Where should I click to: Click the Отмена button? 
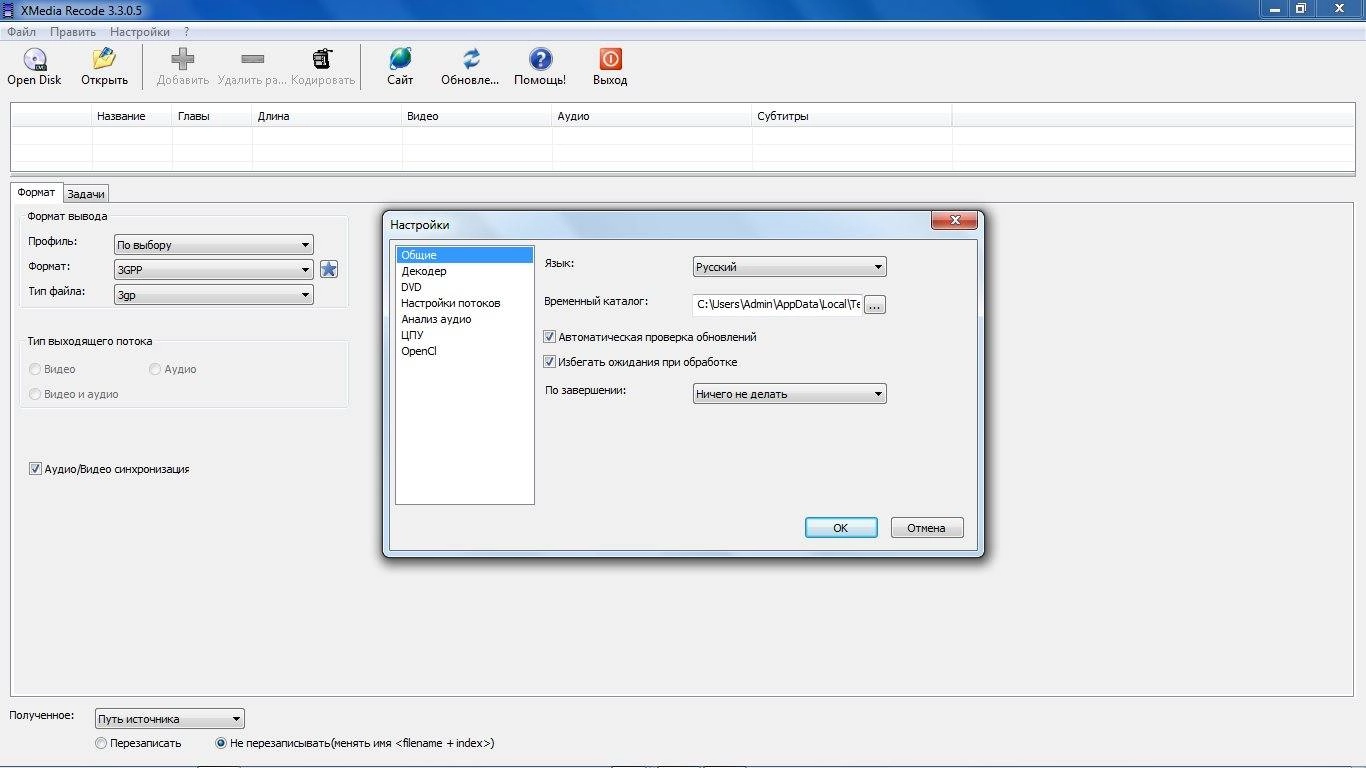(927, 528)
